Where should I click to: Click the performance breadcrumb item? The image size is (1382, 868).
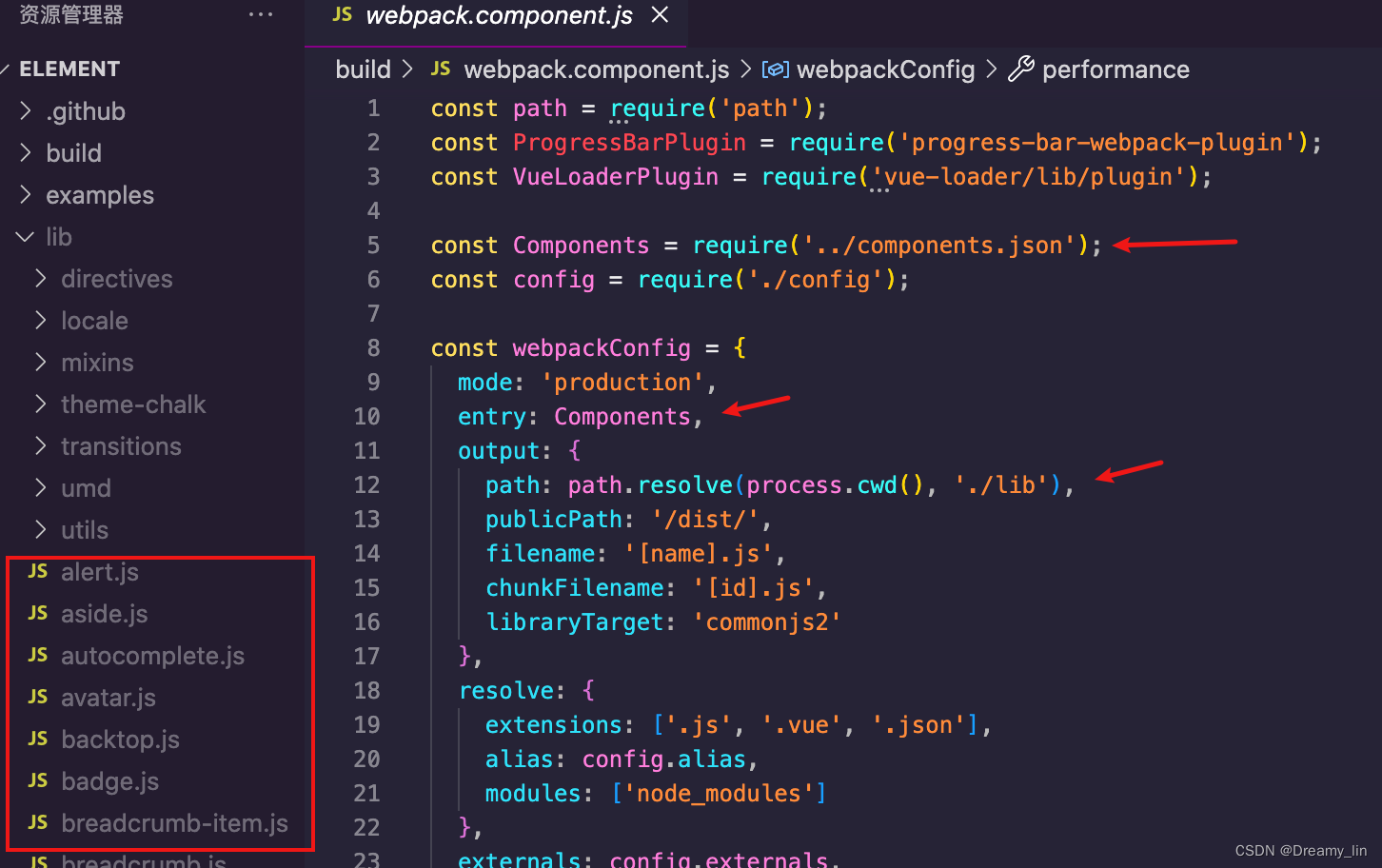click(1115, 69)
